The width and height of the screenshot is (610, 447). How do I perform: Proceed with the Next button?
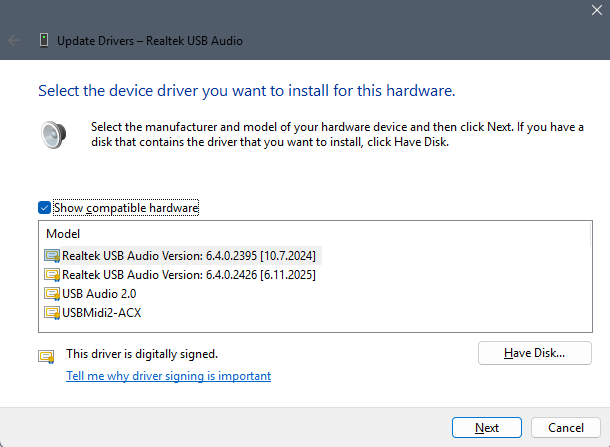click(487, 428)
